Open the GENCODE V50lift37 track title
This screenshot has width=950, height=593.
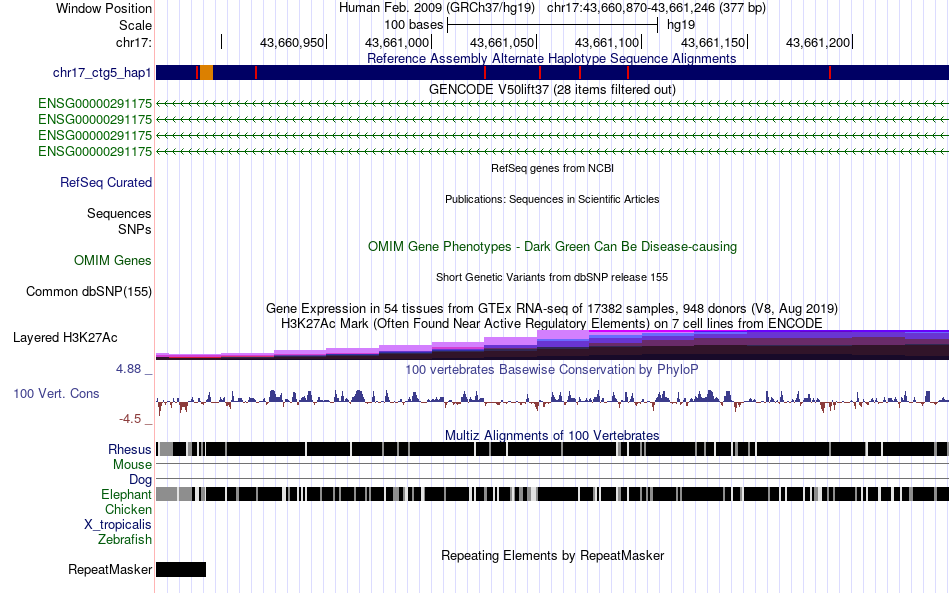[552, 90]
